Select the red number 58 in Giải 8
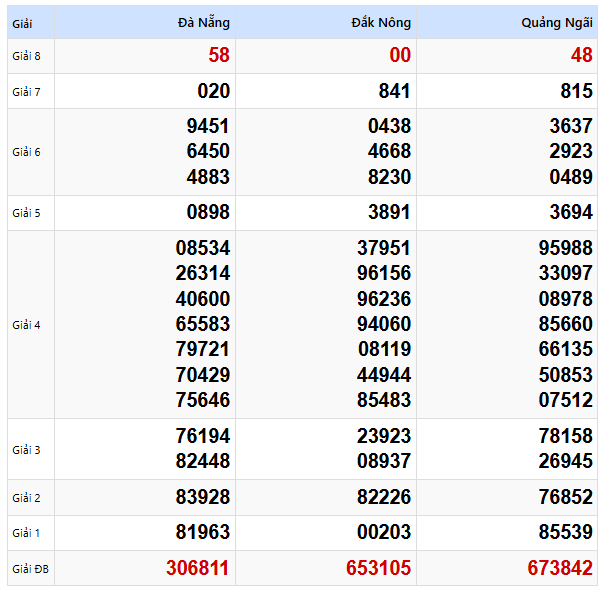Viewport: 604px width, 593px height. (219, 56)
